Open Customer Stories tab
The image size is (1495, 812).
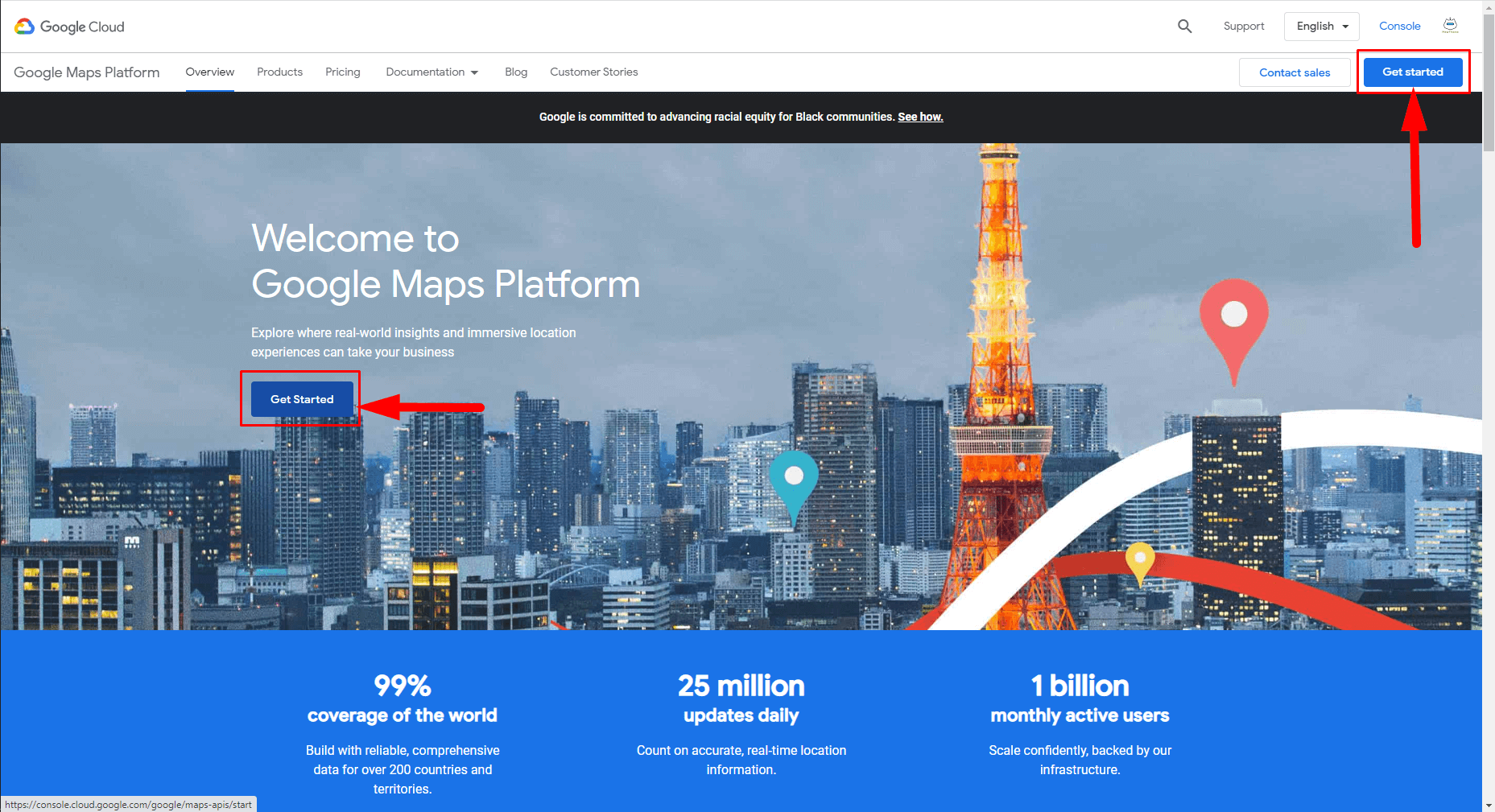click(x=594, y=72)
